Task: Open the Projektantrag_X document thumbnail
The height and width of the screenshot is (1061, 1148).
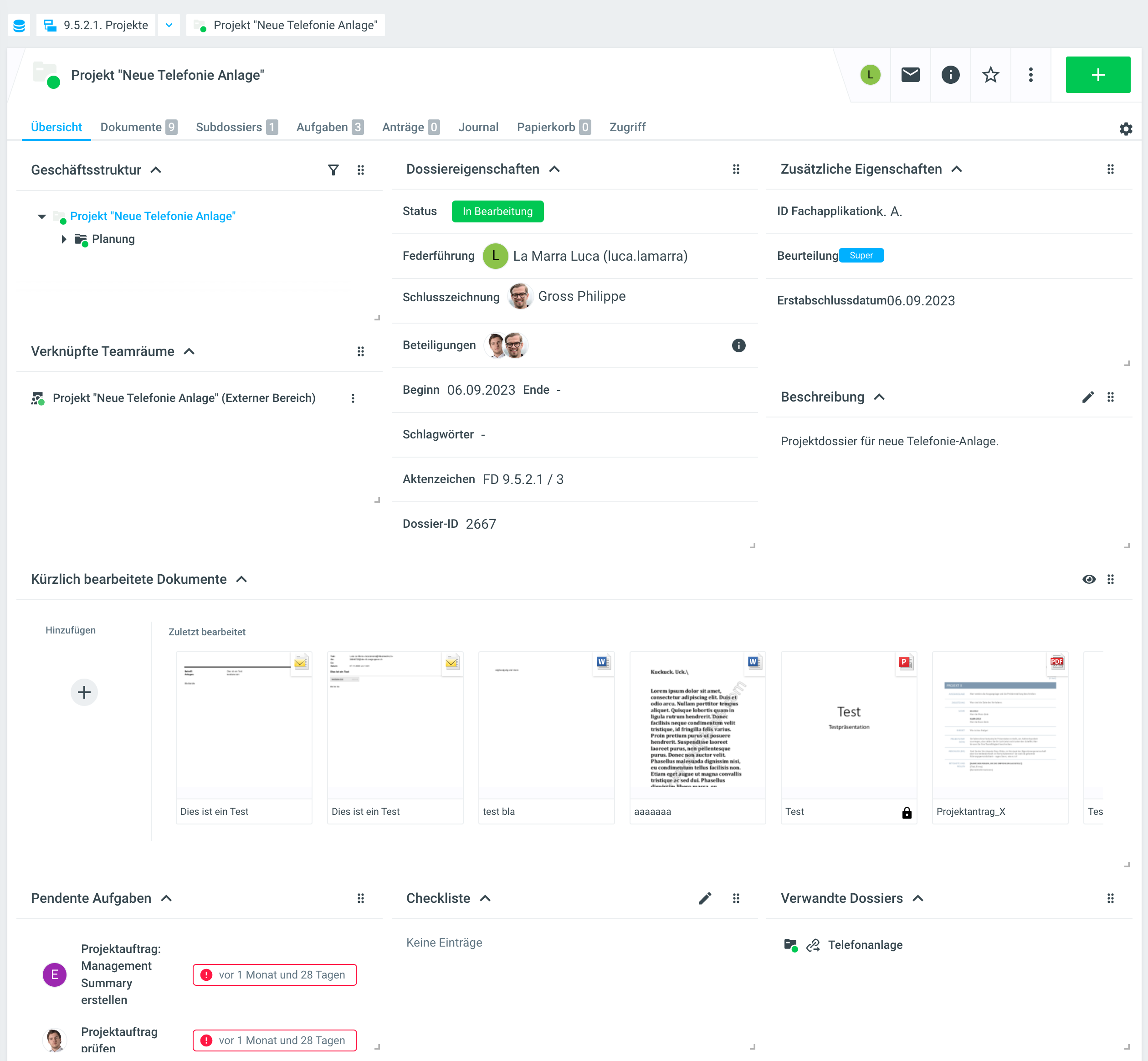Action: [1000, 726]
